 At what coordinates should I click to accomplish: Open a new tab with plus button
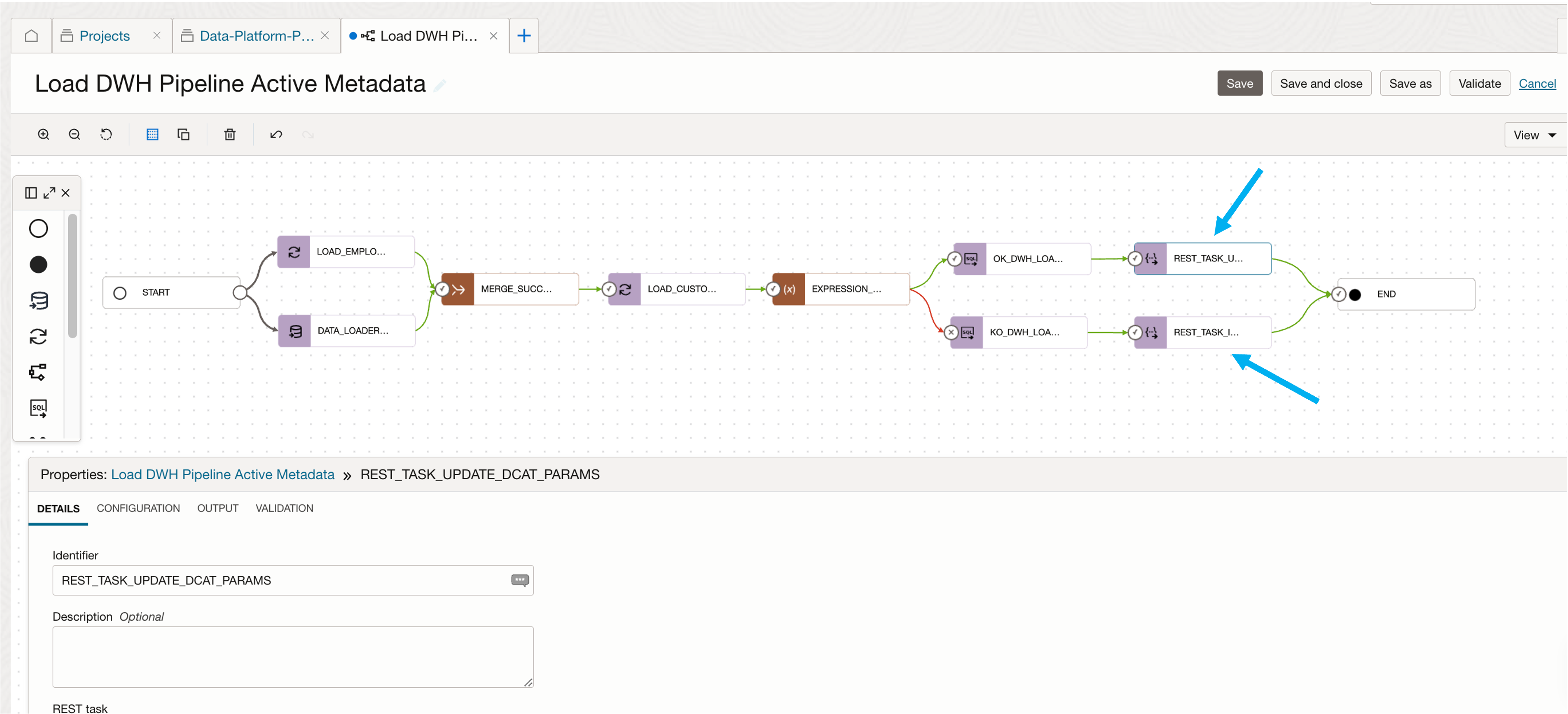click(524, 36)
